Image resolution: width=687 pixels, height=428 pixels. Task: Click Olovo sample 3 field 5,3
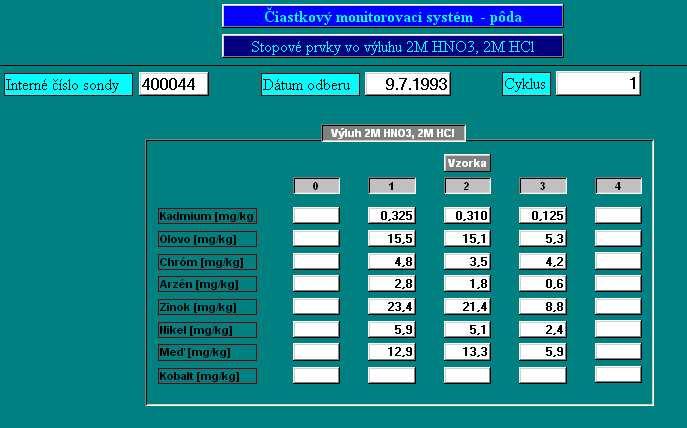click(542, 238)
